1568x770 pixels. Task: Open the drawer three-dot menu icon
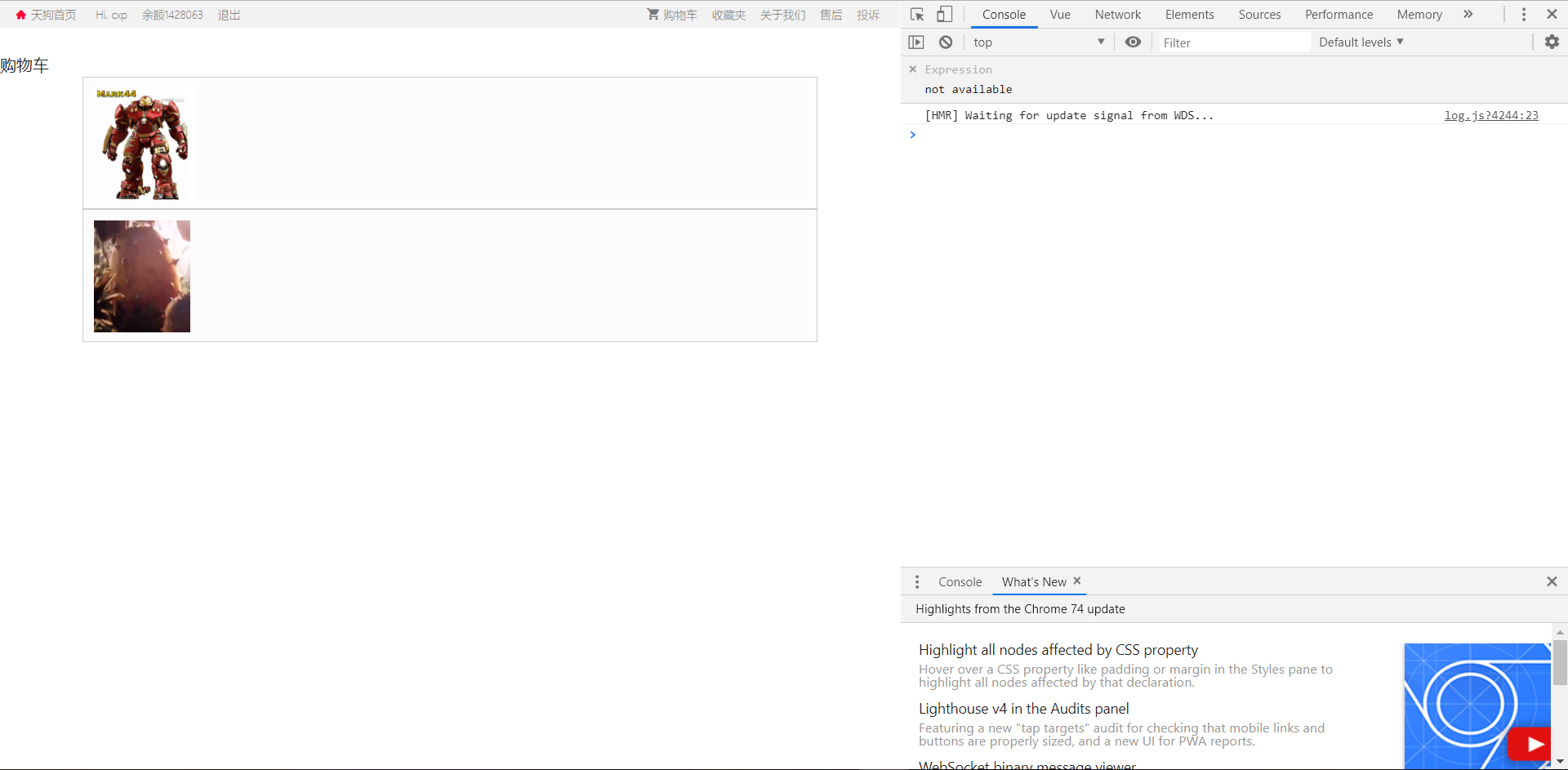(917, 581)
